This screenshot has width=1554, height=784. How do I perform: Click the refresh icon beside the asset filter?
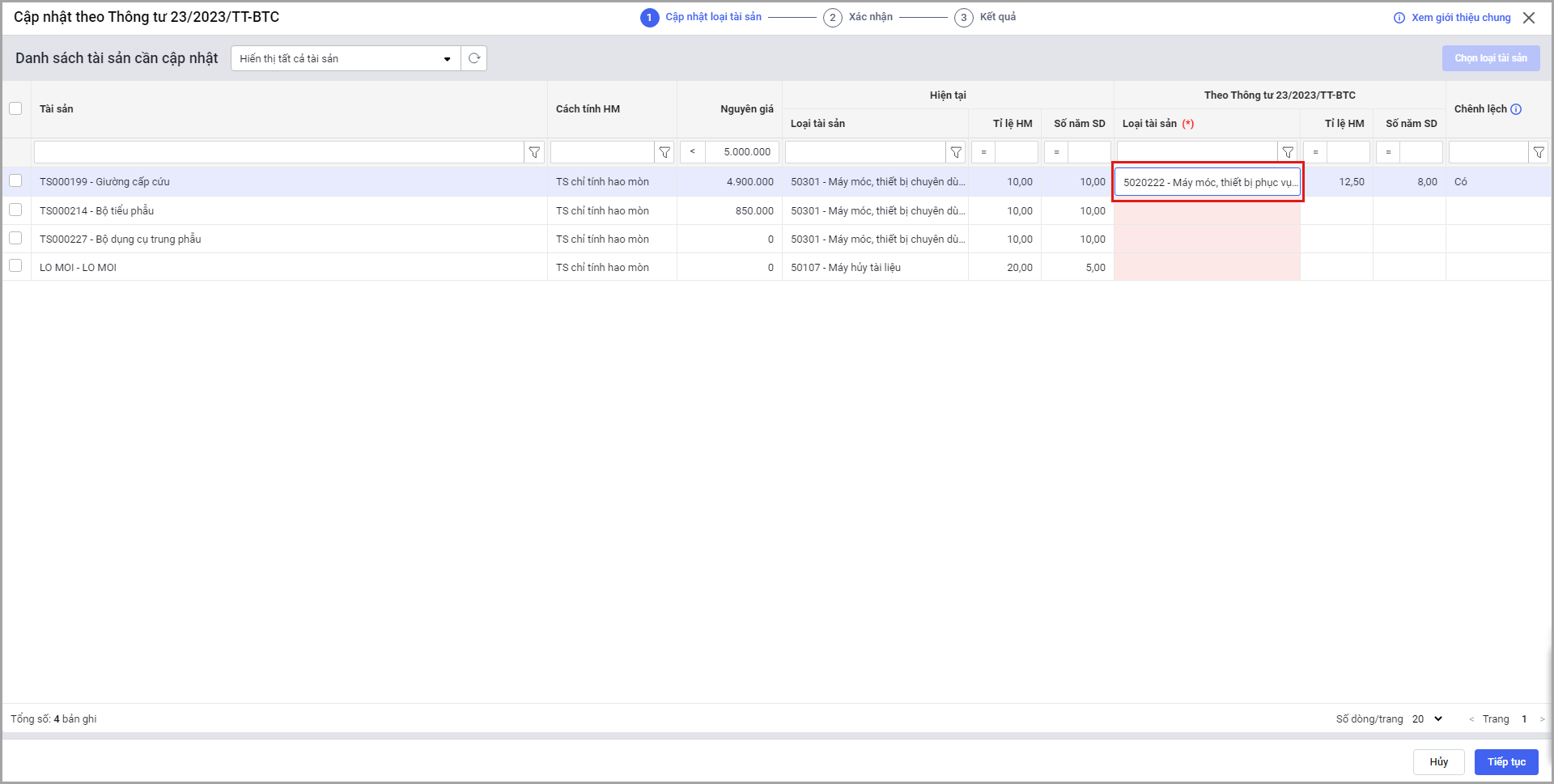point(474,58)
